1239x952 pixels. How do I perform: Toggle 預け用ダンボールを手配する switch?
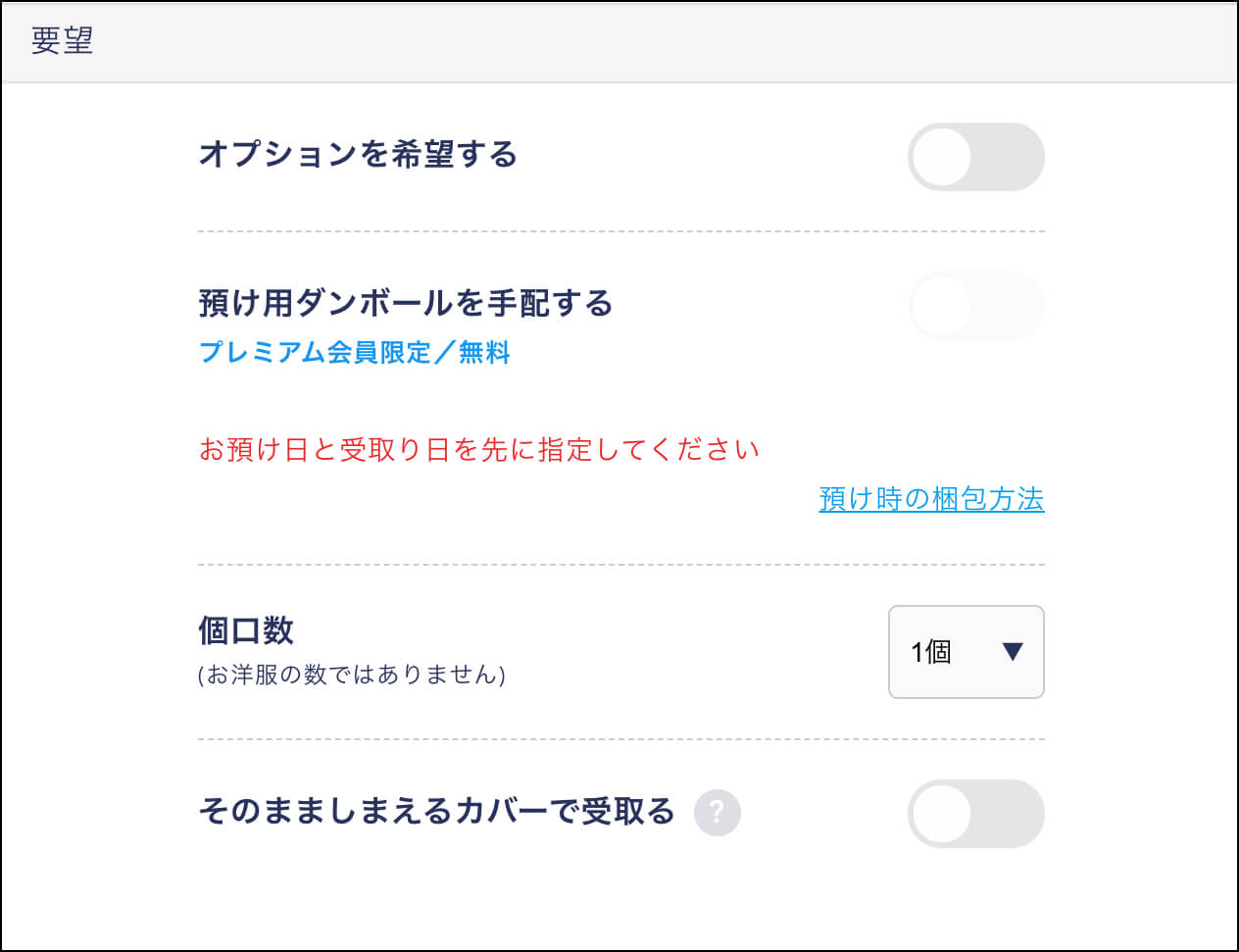976,306
